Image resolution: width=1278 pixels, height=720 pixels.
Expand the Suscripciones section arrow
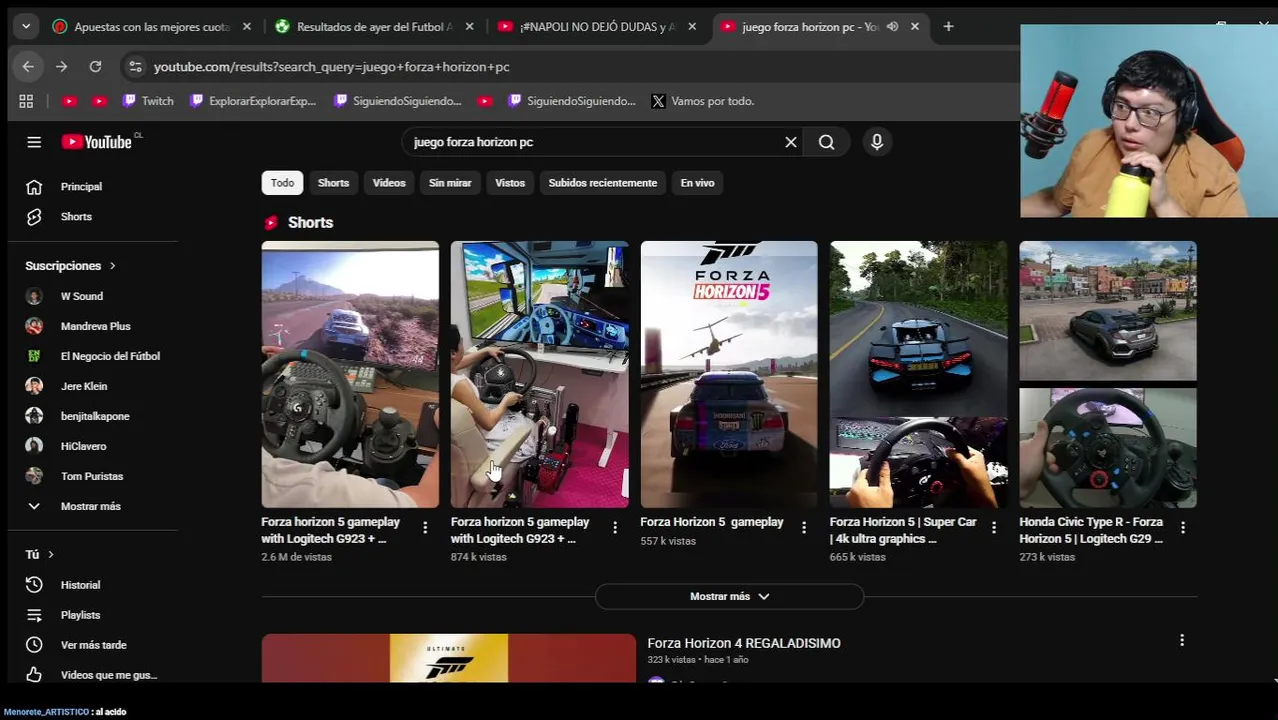point(112,266)
